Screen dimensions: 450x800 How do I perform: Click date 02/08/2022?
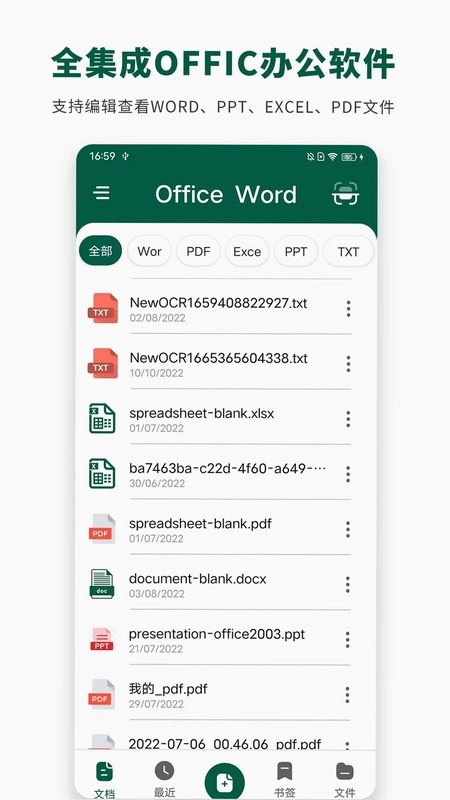[157, 318]
